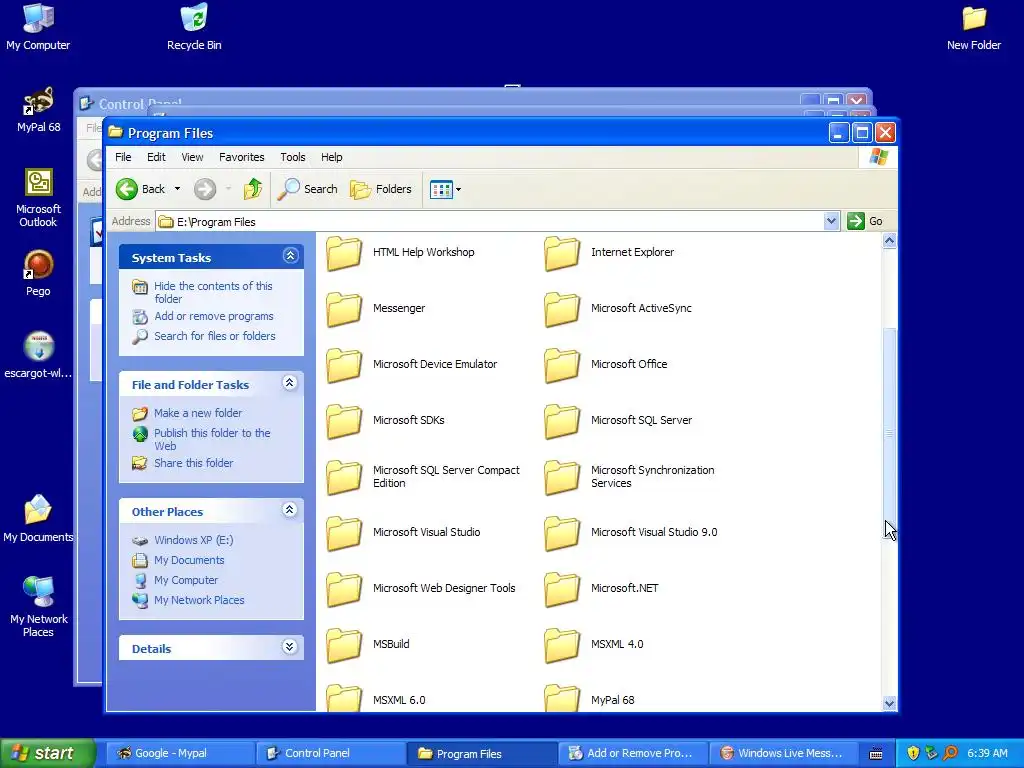Select the Microsoft SQL Server folder icon
The height and width of the screenshot is (768, 1024).
(562, 421)
